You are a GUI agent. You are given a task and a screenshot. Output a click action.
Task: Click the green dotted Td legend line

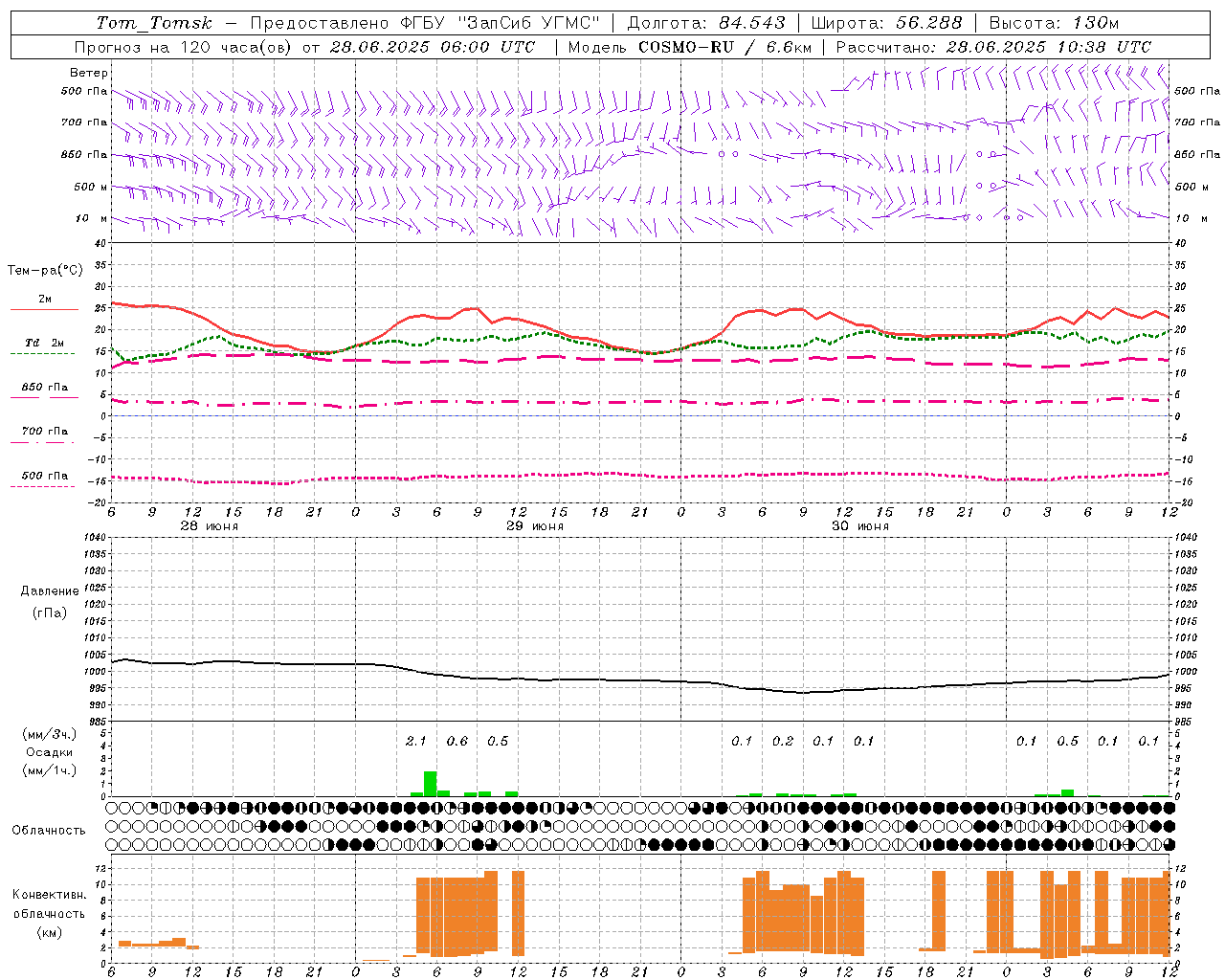click(x=43, y=353)
